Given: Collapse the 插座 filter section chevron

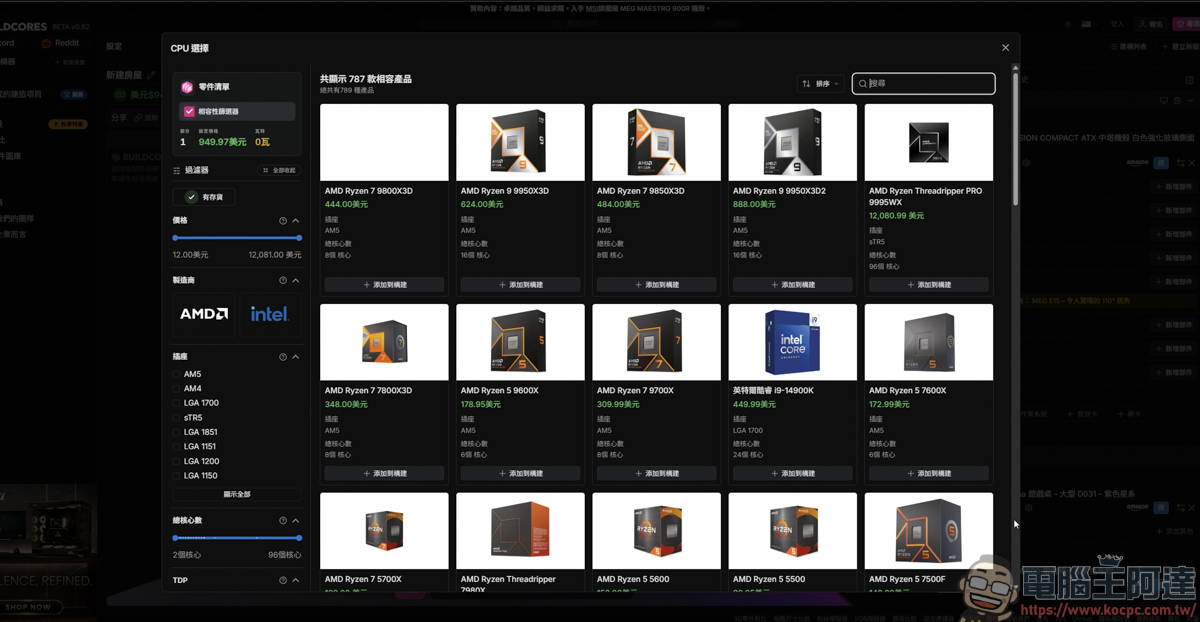Looking at the screenshot, I should pyautogui.click(x=296, y=357).
